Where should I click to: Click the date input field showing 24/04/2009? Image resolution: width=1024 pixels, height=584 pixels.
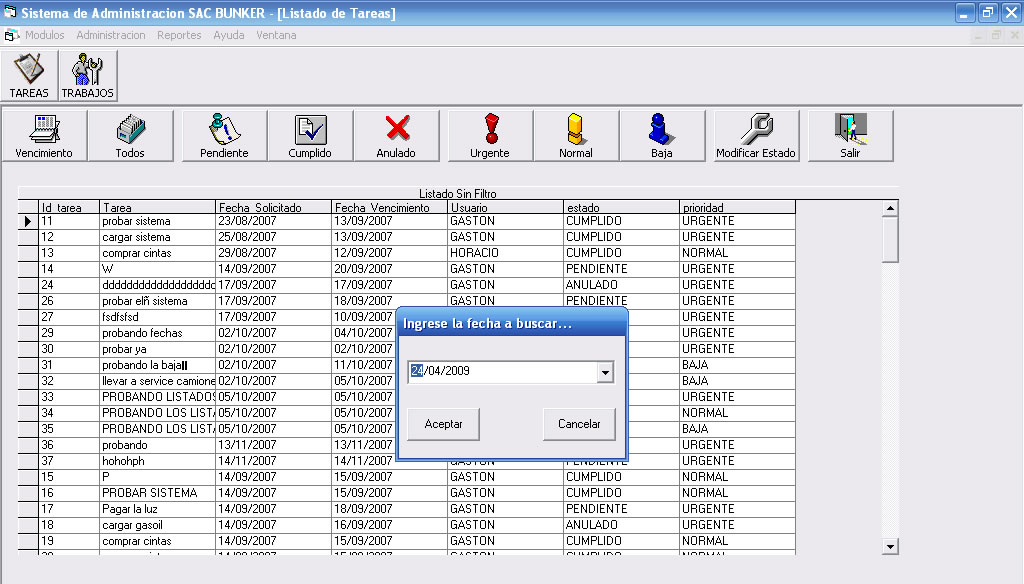(500, 372)
